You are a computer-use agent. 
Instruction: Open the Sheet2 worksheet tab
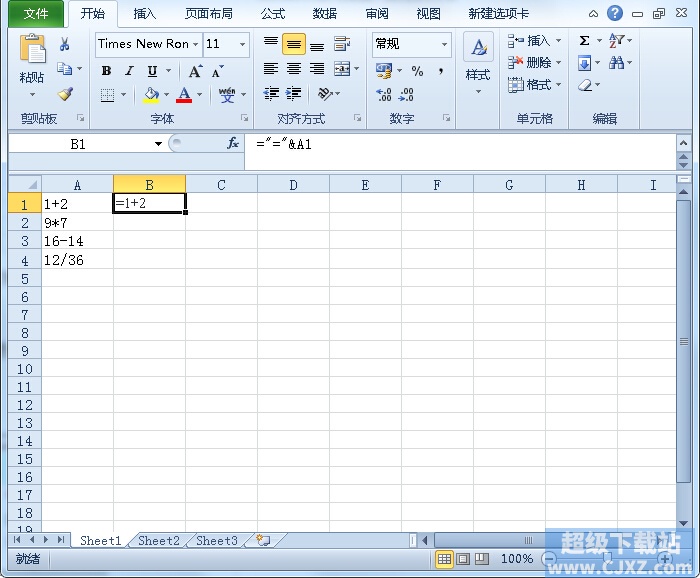point(159,541)
